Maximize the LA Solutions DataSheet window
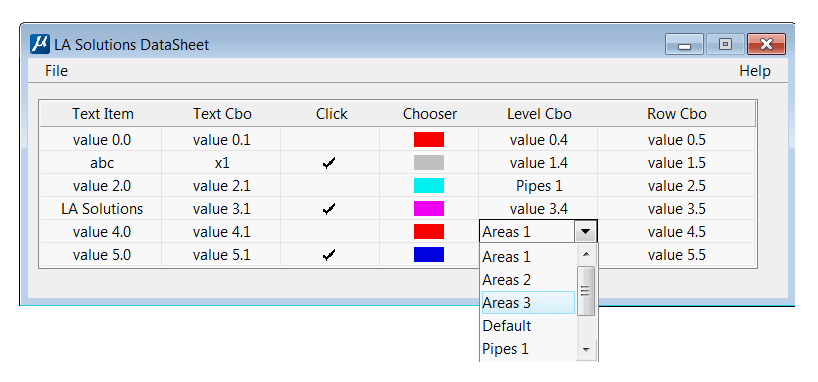818x382 pixels. tap(725, 45)
